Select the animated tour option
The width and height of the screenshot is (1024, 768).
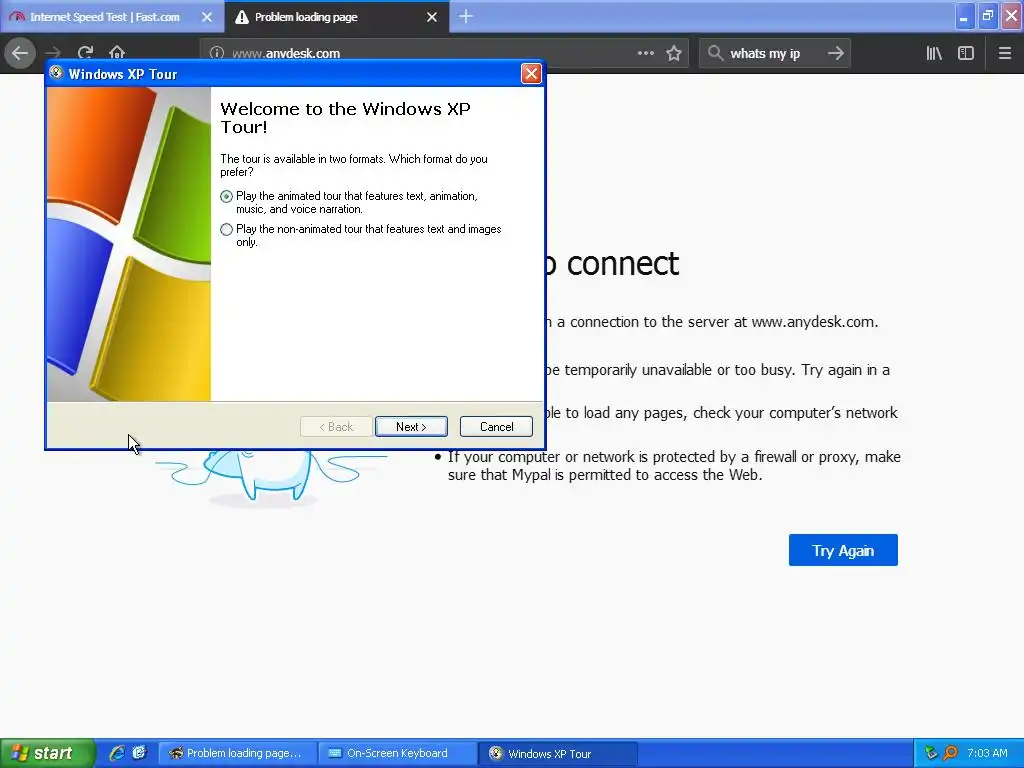[x=227, y=197]
